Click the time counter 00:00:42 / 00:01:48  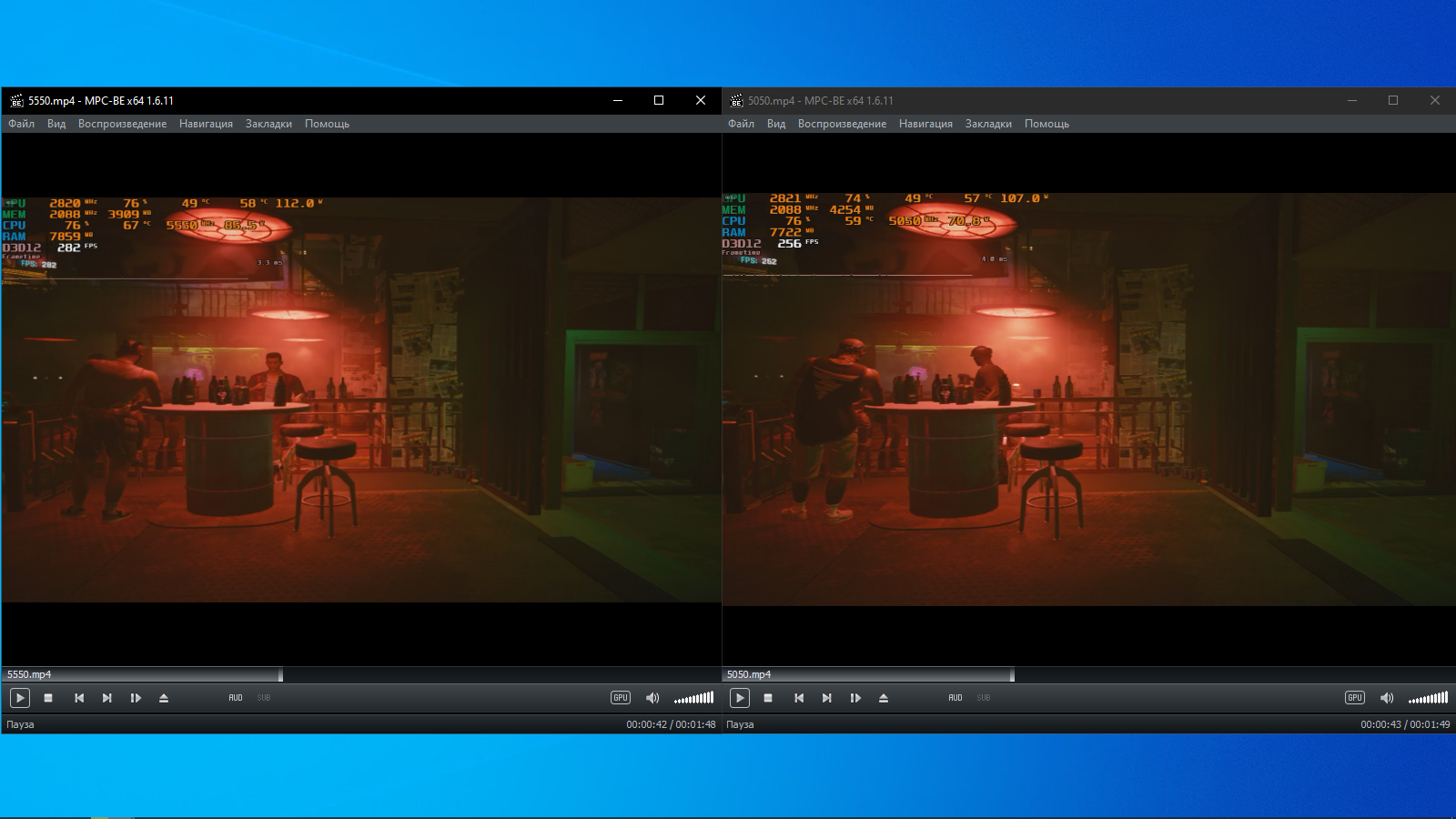click(x=671, y=724)
